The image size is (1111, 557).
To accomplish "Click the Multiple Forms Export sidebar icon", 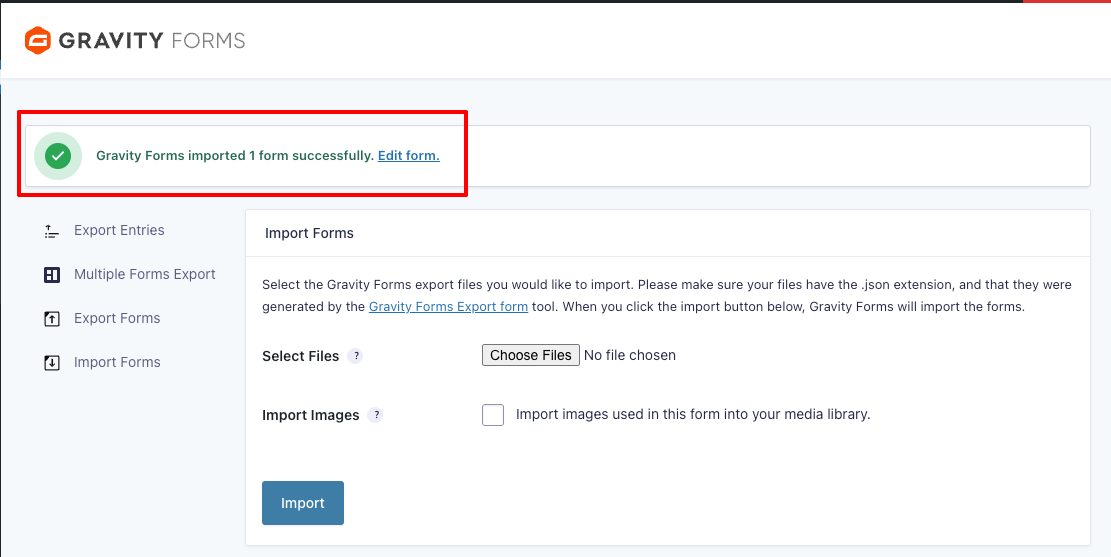I will 51,275.
